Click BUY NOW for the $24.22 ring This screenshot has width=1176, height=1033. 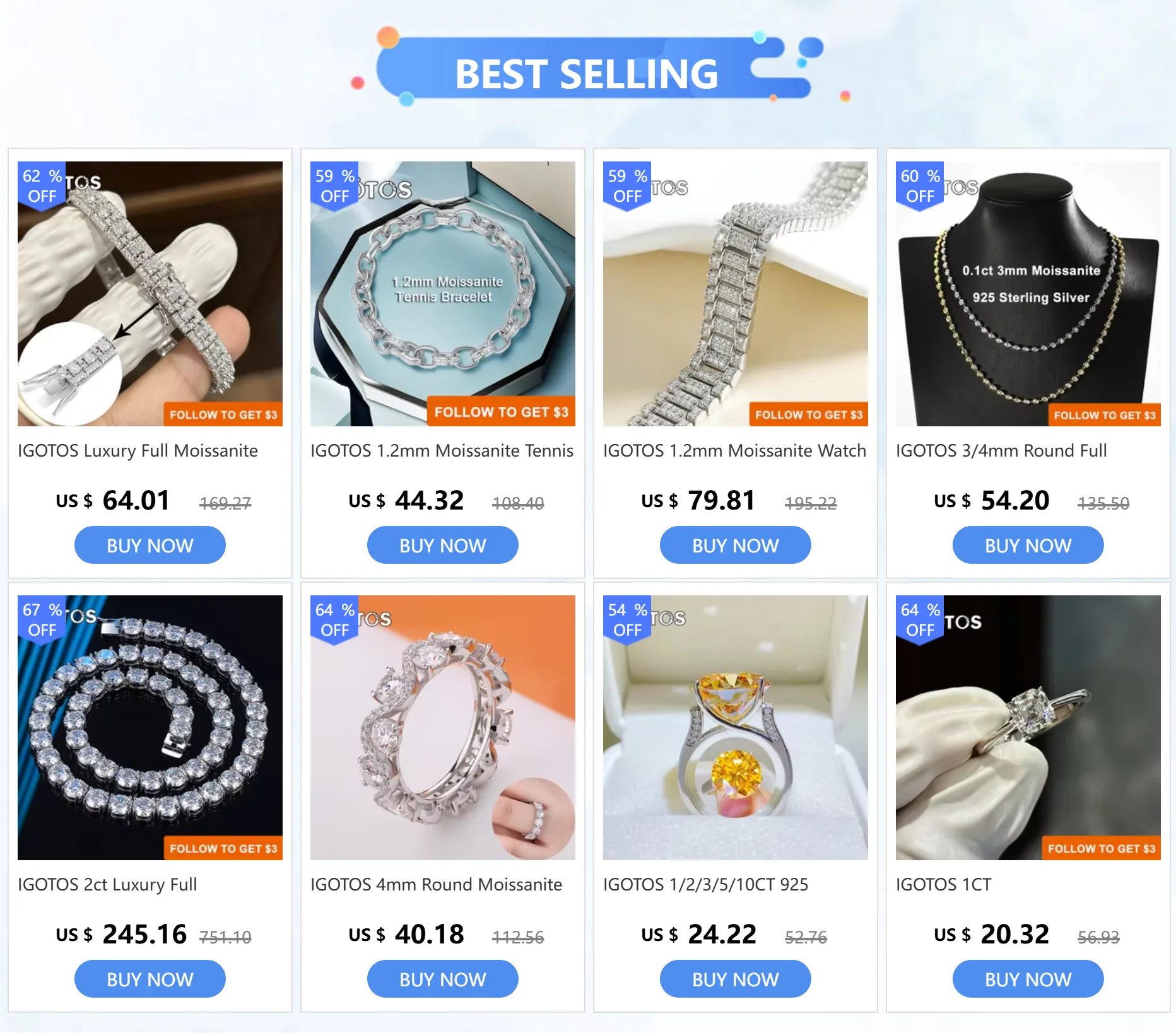click(736, 979)
